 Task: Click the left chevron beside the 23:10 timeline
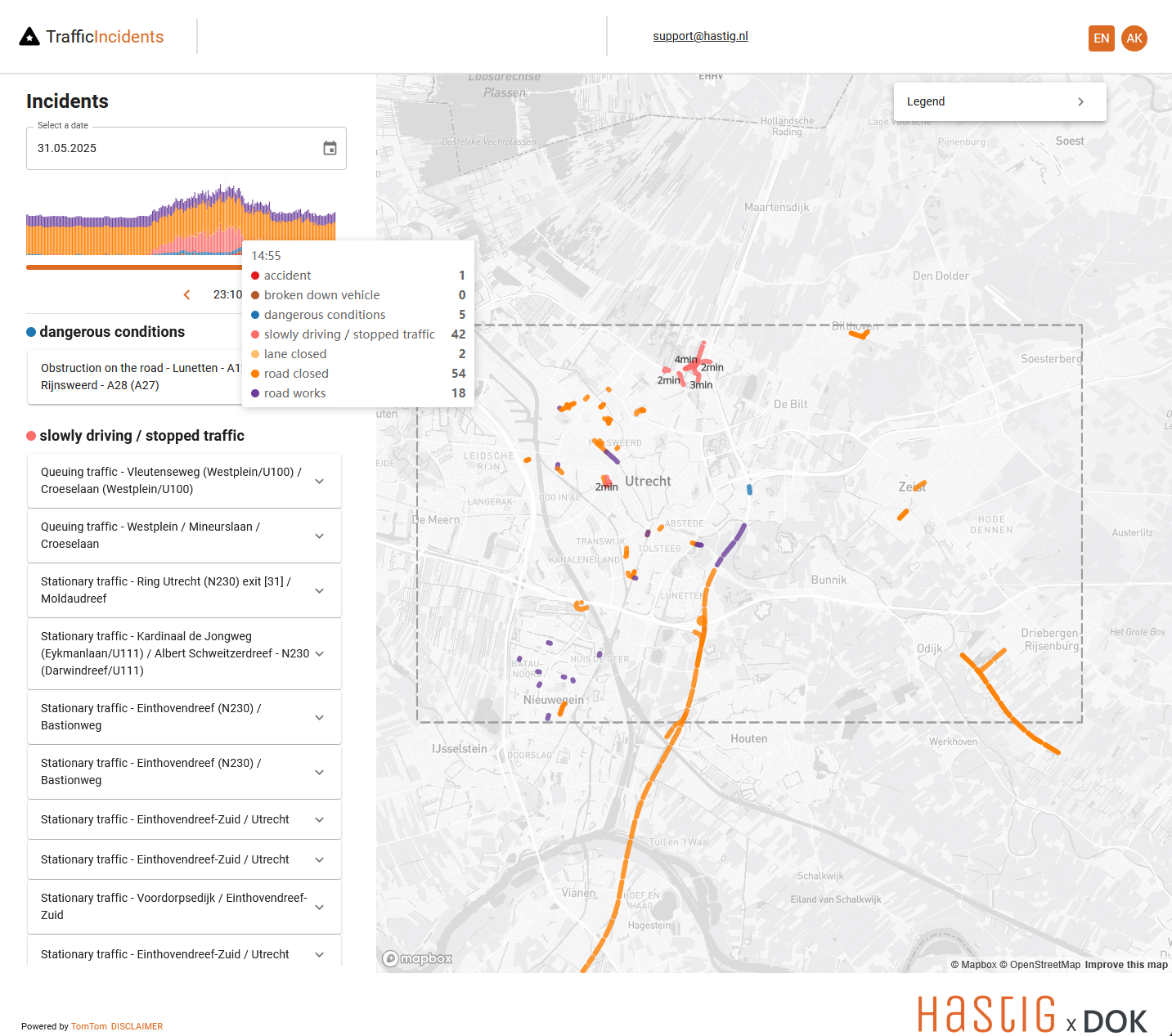(x=186, y=294)
